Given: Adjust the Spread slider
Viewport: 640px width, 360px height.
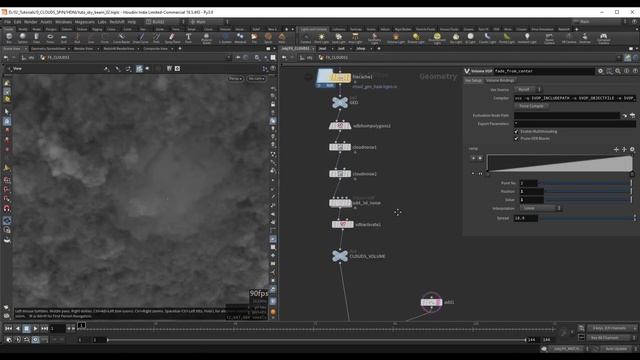Looking at the screenshot, I should click(587, 218).
